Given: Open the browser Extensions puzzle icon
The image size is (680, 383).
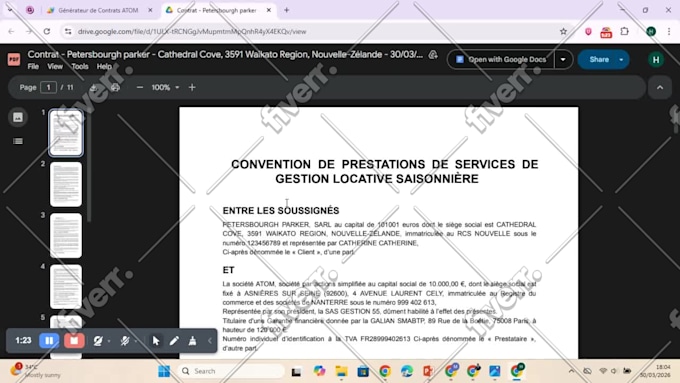Looking at the screenshot, I should (x=624, y=31).
